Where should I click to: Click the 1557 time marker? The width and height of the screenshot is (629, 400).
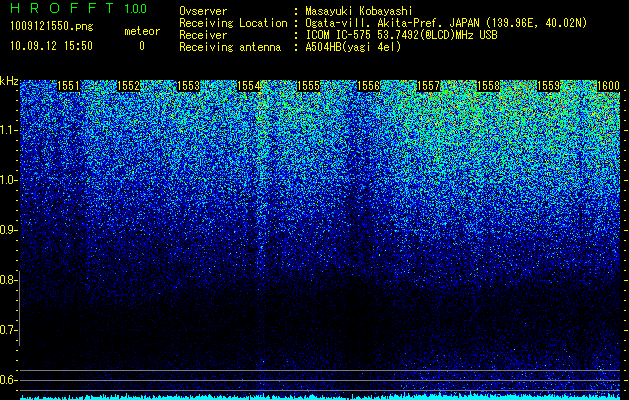[428, 86]
